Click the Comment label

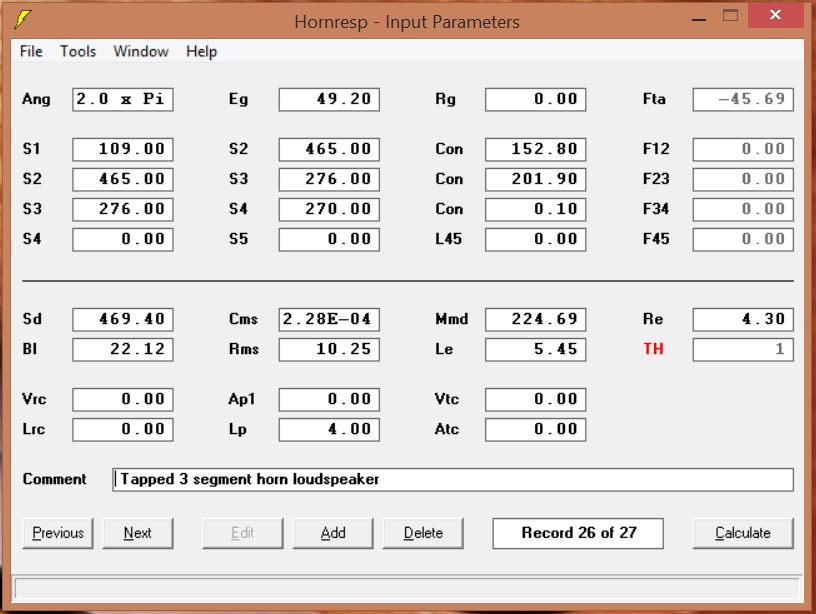[54, 479]
